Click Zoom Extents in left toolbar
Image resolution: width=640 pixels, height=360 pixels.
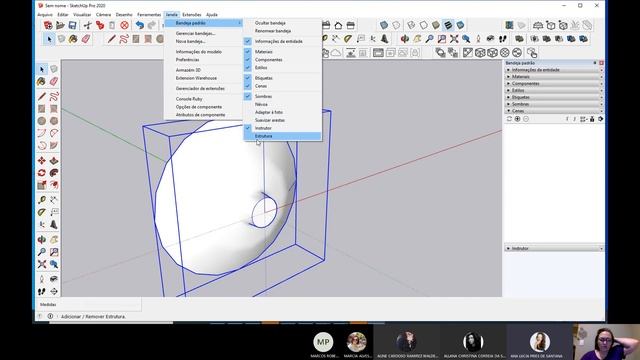(41, 264)
